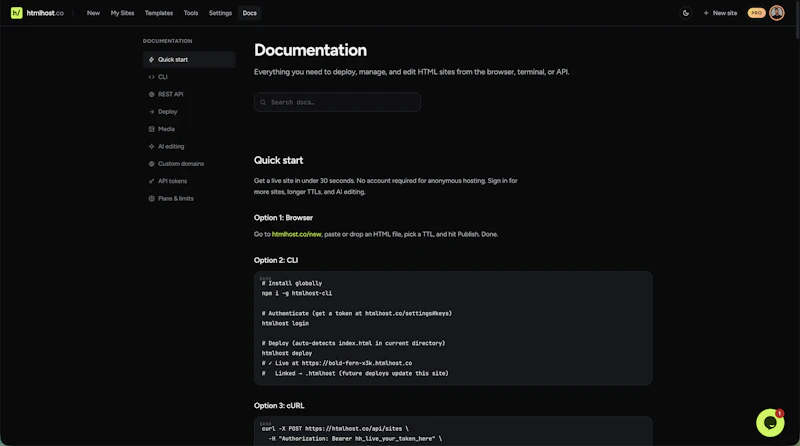Click the Custom domains globe icon
The width and height of the screenshot is (800, 446).
[152, 164]
